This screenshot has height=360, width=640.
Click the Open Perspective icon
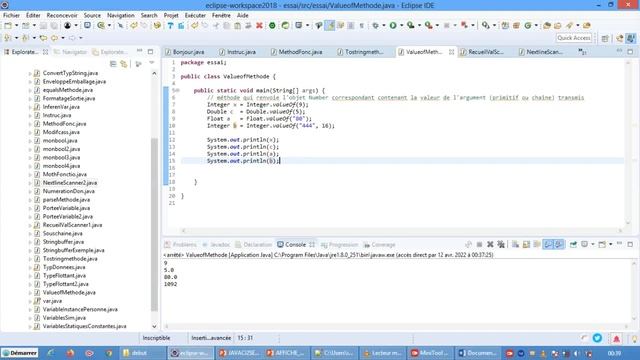pos(605,38)
